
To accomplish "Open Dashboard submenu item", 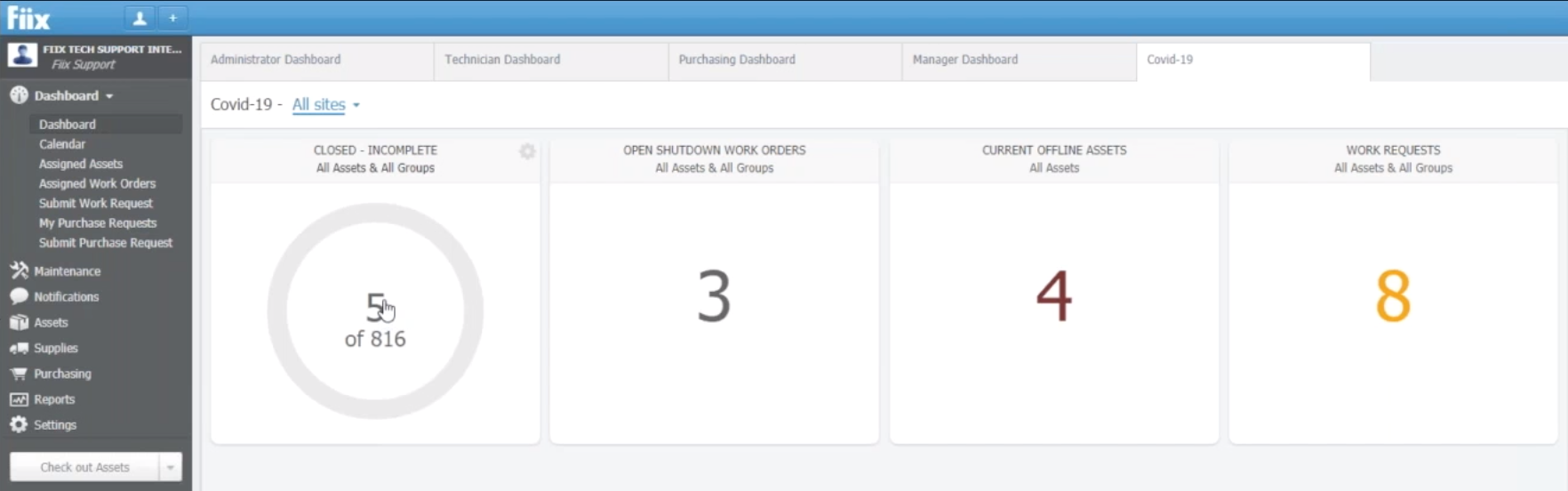I will [x=106, y=125].
